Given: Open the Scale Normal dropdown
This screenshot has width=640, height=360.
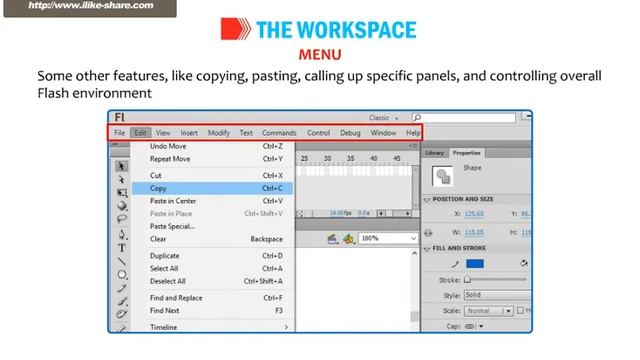Looking at the screenshot, I should point(489,311).
